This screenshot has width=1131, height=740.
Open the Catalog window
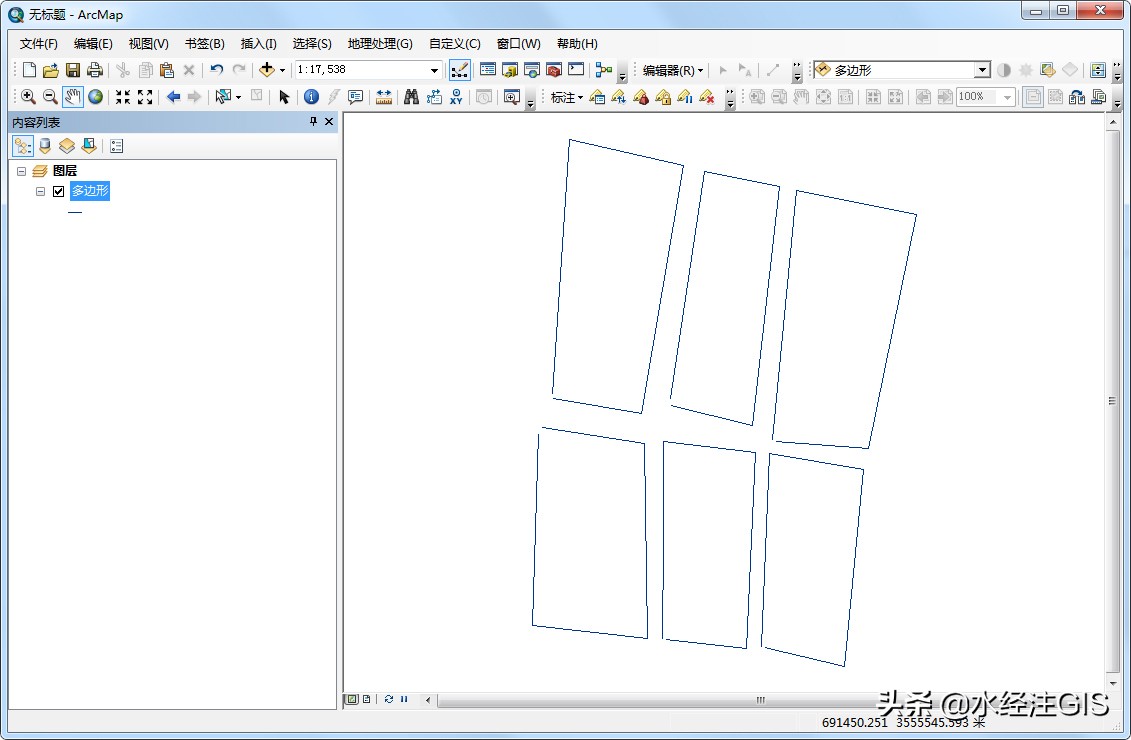(510, 70)
